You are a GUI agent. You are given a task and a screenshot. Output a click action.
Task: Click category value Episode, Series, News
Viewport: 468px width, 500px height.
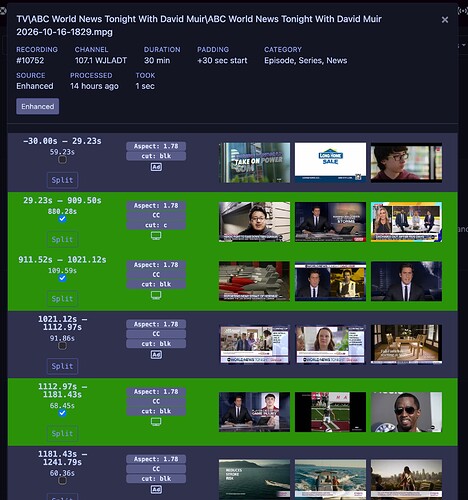(306, 61)
